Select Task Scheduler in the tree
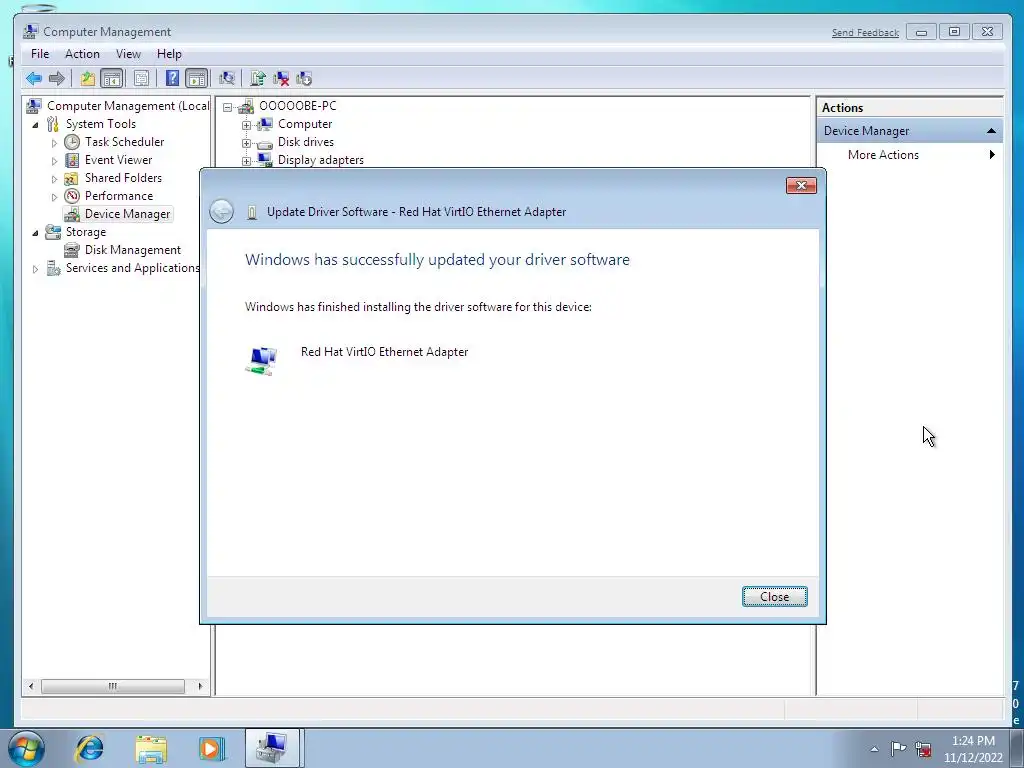Screen dimensions: 1024x768 (x=124, y=142)
